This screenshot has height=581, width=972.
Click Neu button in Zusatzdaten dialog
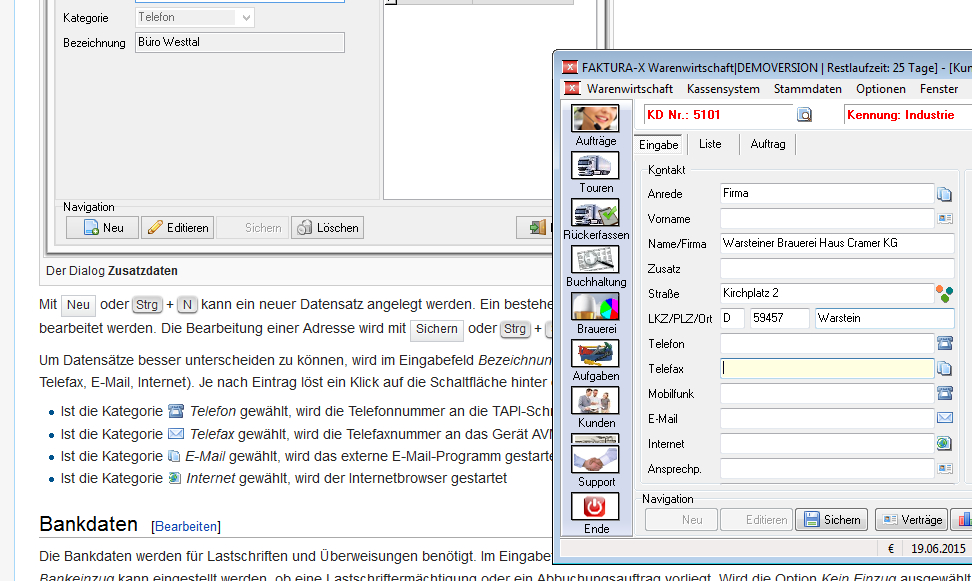pyautogui.click(x=102, y=228)
